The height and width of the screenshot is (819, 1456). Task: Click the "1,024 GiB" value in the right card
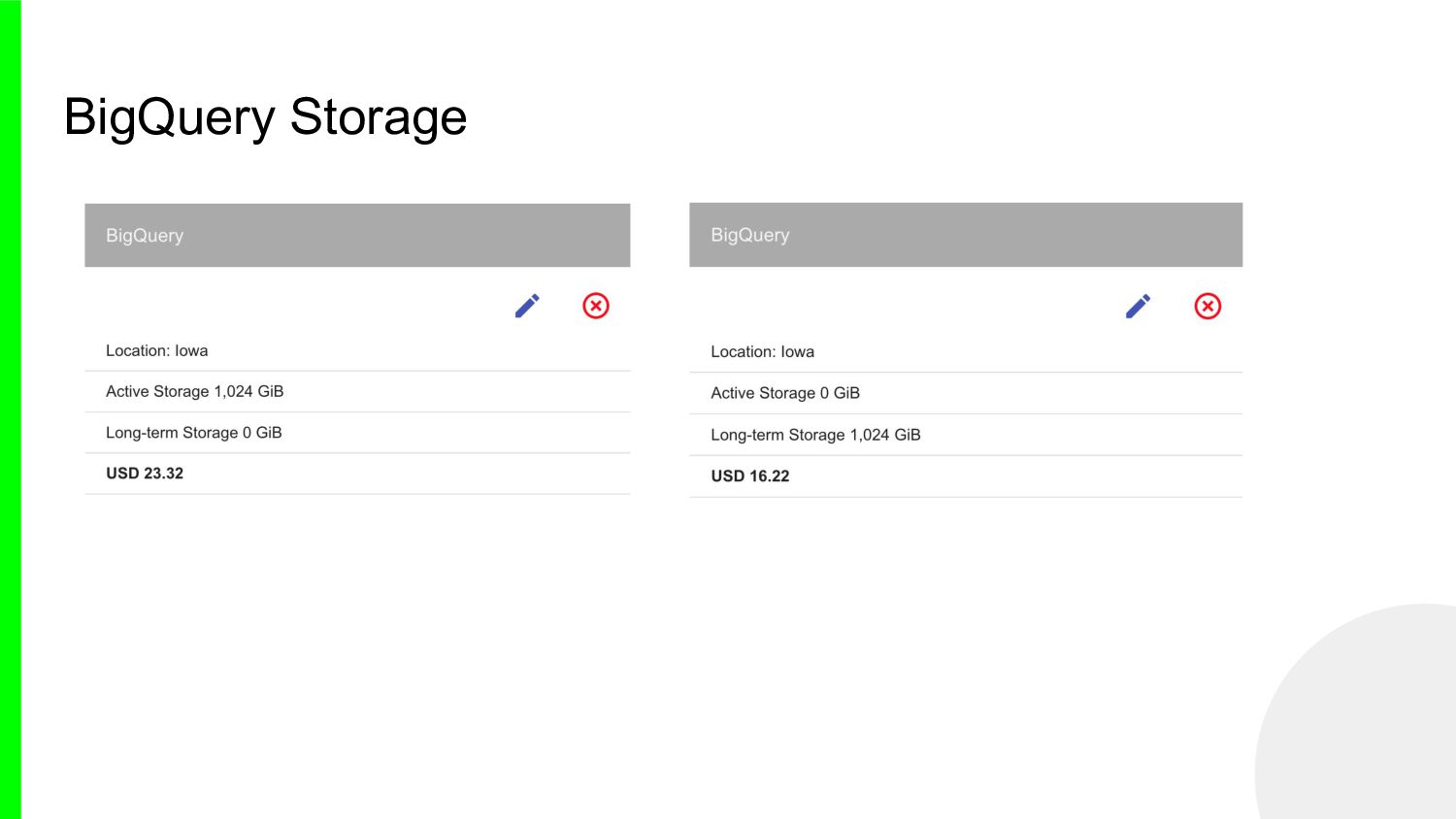pyautogui.click(x=885, y=435)
